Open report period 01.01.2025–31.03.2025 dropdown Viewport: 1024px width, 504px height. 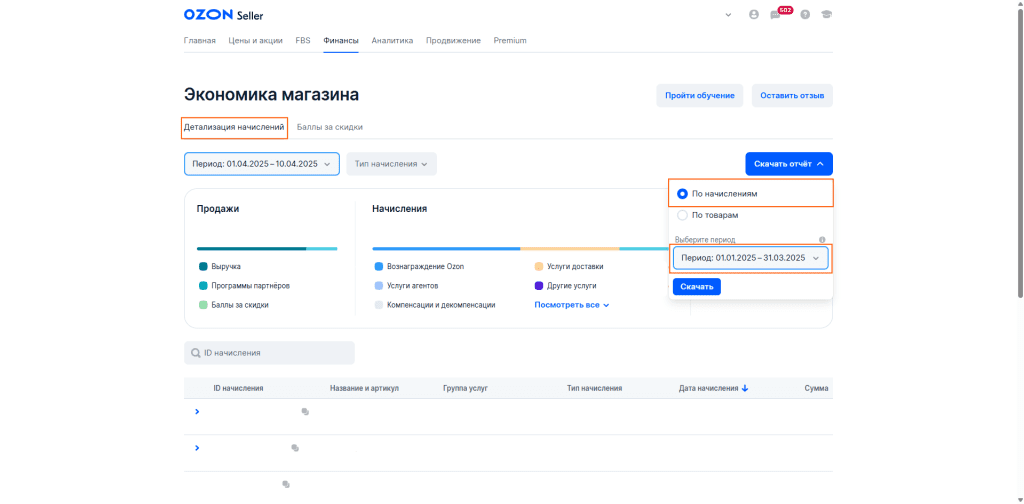[750, 258]
